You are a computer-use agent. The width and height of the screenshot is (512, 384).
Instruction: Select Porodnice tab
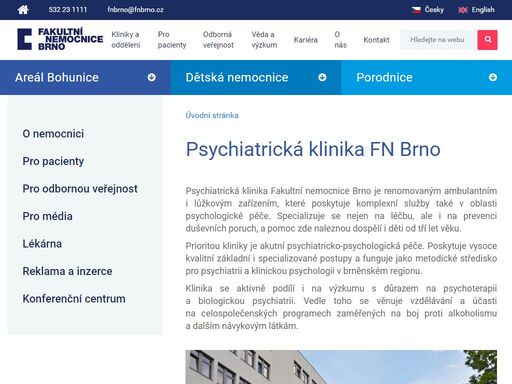point(427,77)
